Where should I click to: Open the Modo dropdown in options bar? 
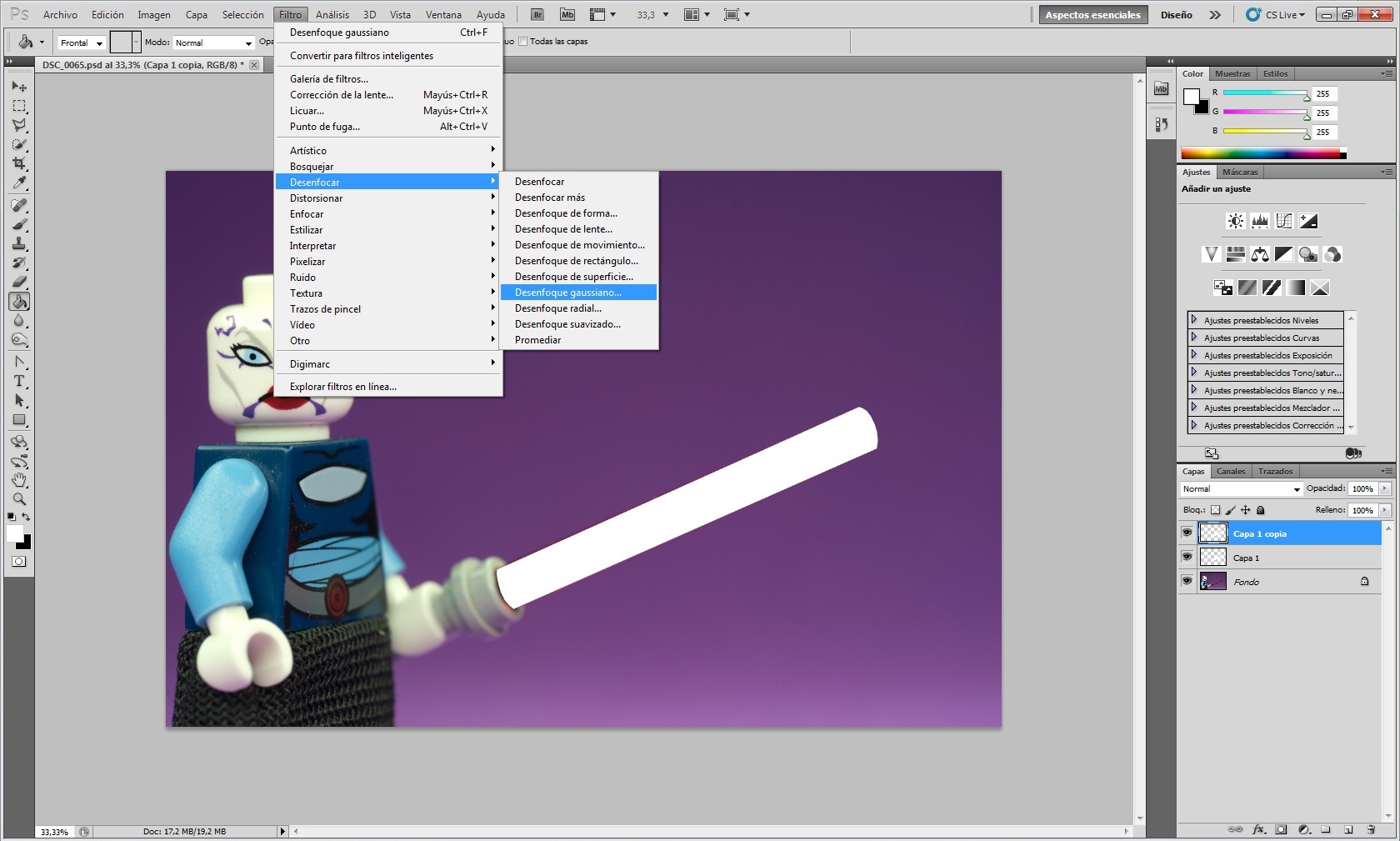click(x=213, y=43)
